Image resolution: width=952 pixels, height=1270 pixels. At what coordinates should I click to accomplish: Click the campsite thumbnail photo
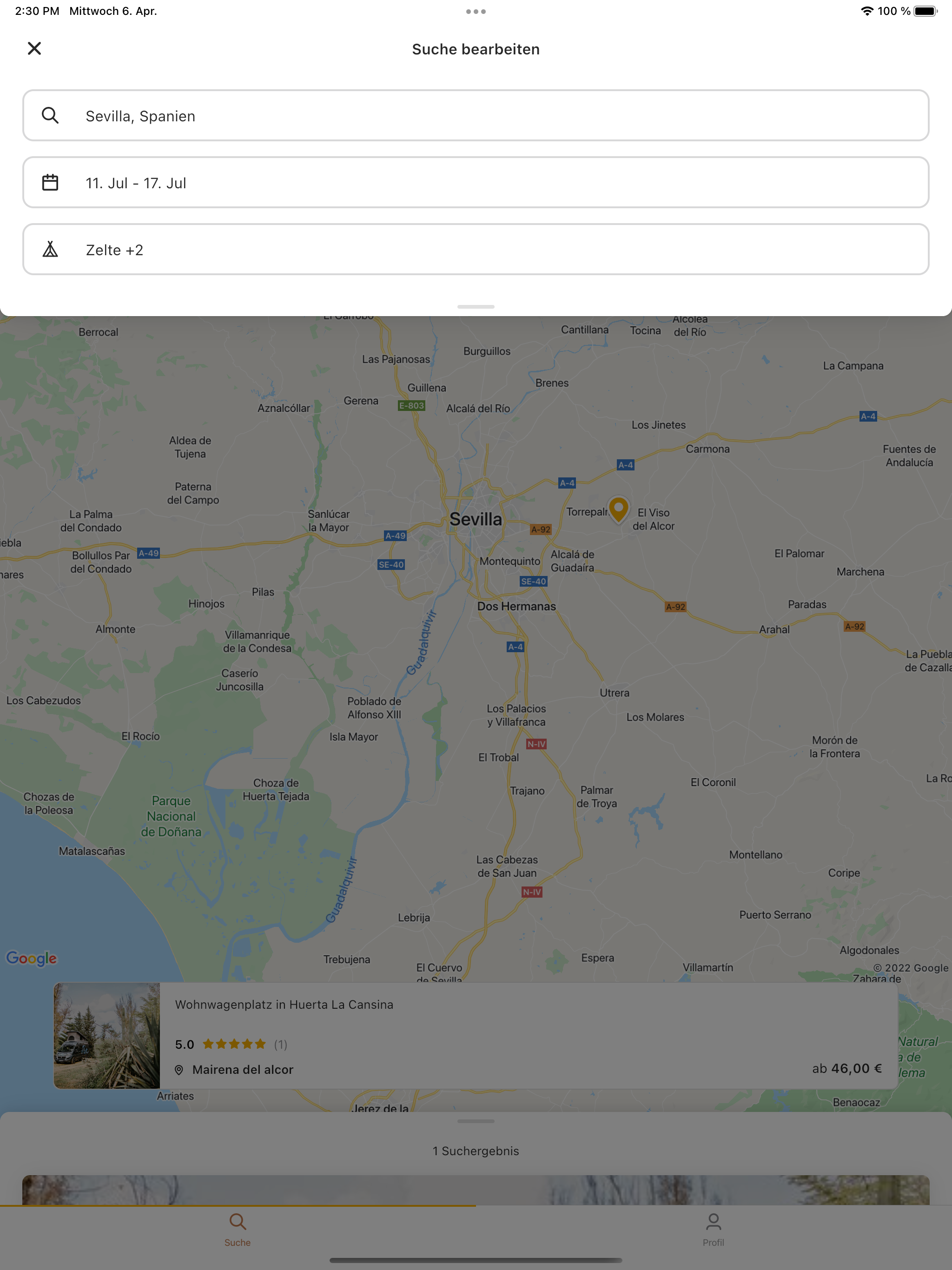click(x=107, y=1035)
